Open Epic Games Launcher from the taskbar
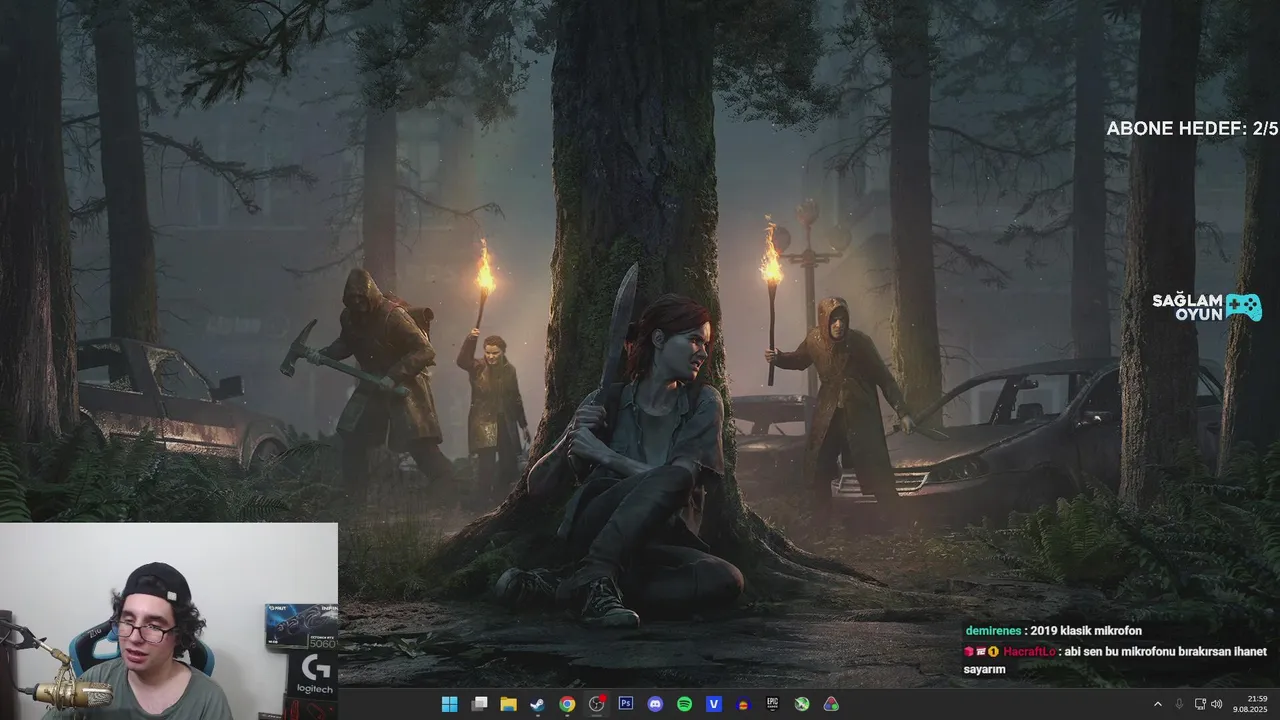The width and height of the screenshot is (1280, 720). [773, 704]
